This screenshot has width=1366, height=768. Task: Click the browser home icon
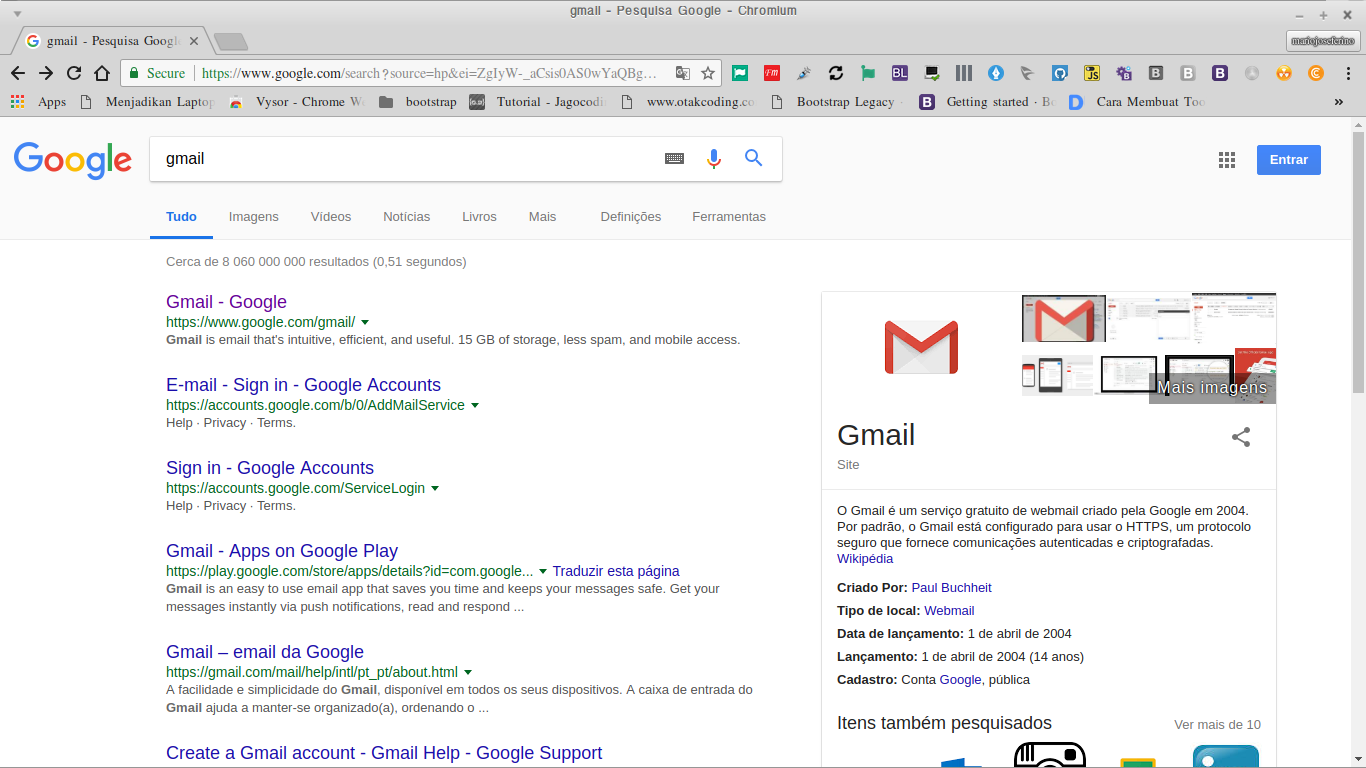[103, 73]
